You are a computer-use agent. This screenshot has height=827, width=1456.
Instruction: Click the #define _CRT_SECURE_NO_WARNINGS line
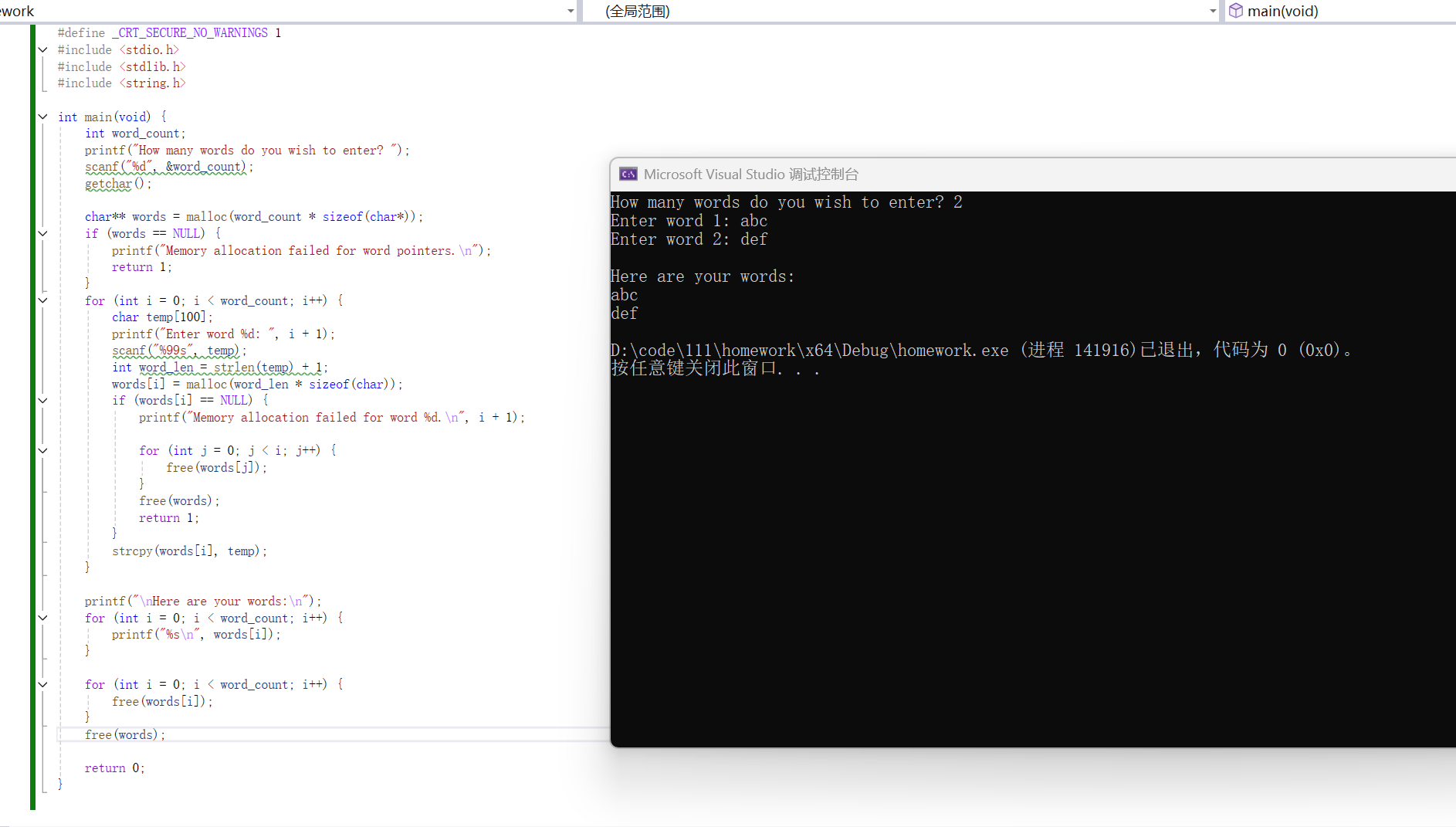click(x=170, y=33)
